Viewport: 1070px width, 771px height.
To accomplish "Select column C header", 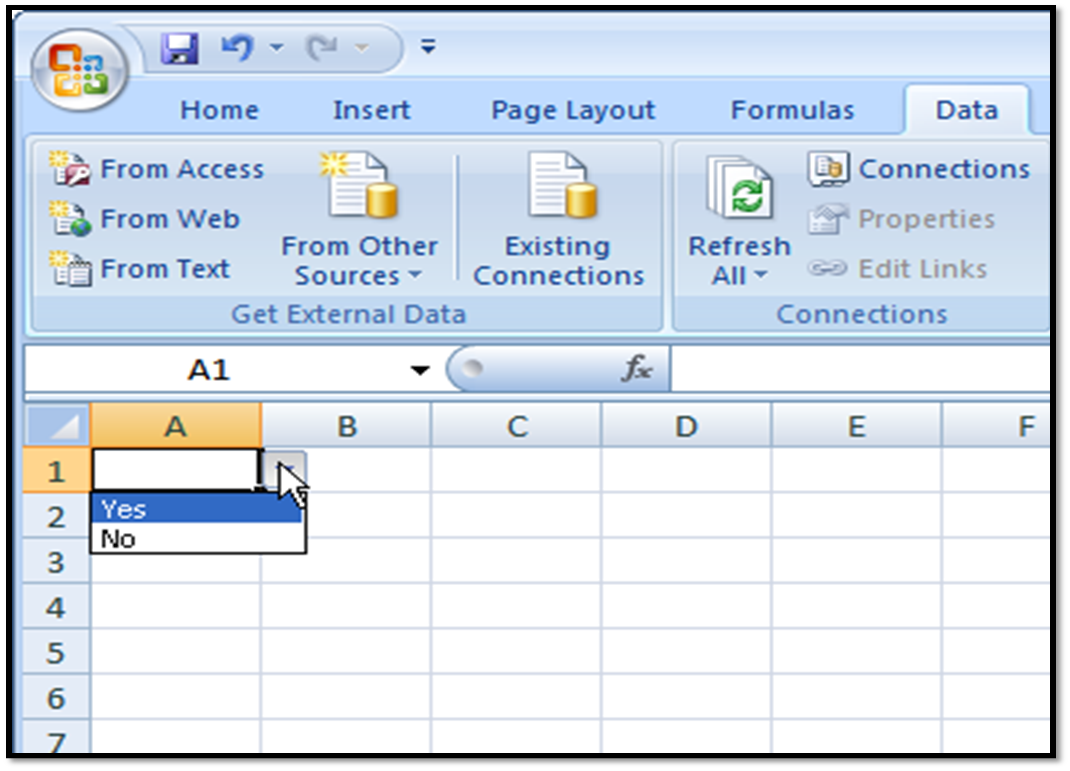I will click(x=515, y=425).
